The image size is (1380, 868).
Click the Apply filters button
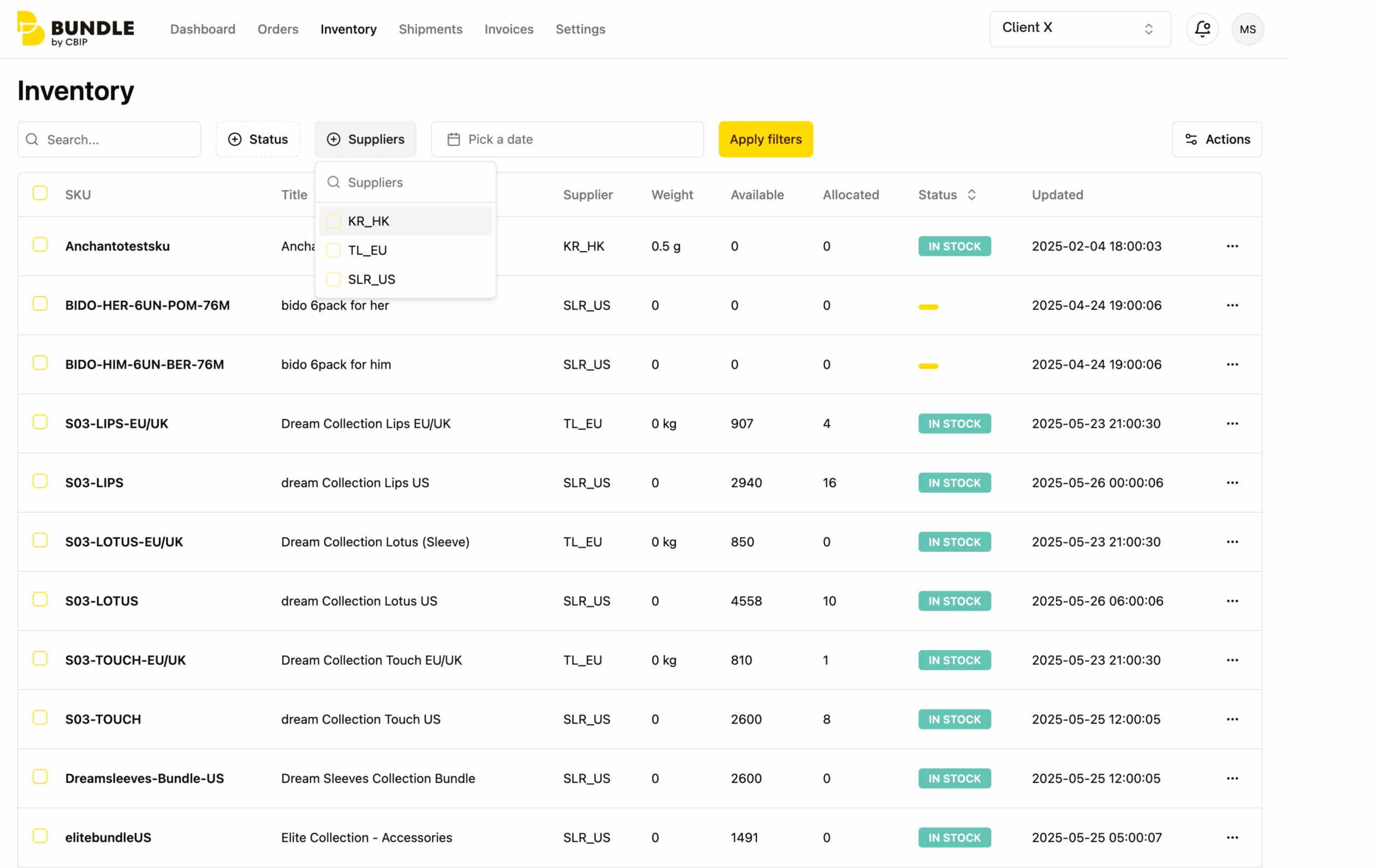765,139
